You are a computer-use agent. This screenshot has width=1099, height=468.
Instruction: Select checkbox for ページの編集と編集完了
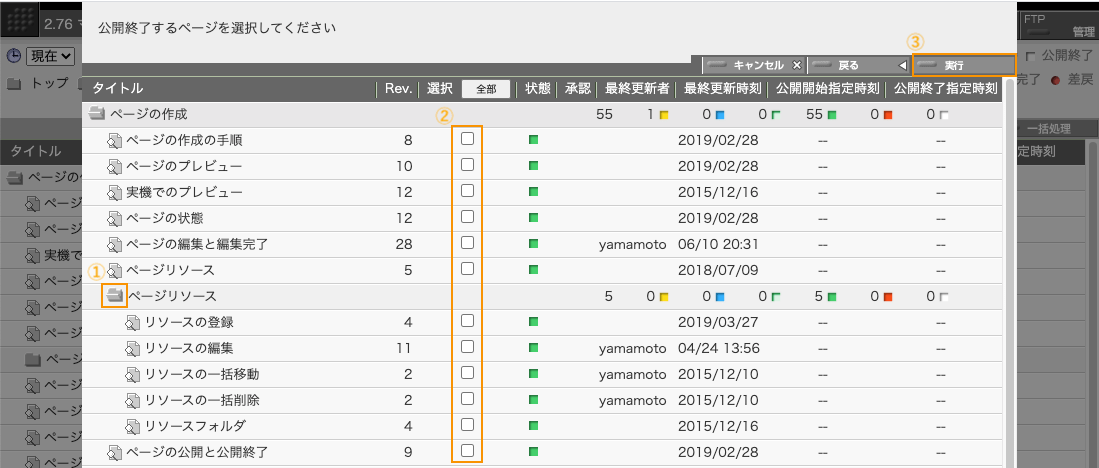[467, 243]
